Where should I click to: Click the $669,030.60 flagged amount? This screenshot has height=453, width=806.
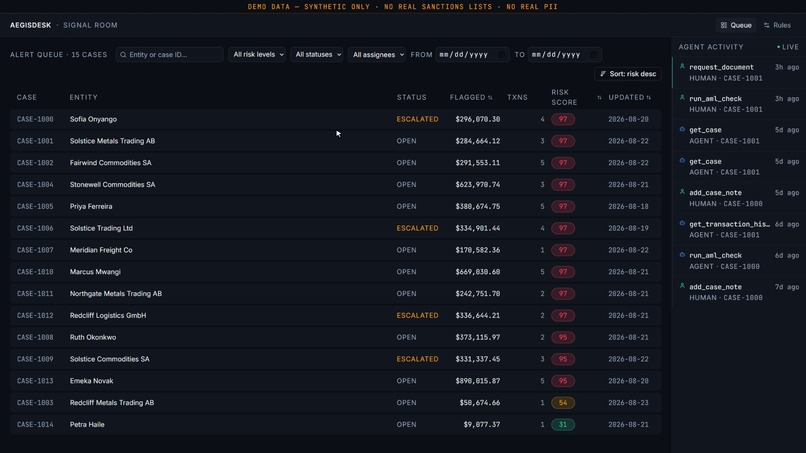point(478,272)
